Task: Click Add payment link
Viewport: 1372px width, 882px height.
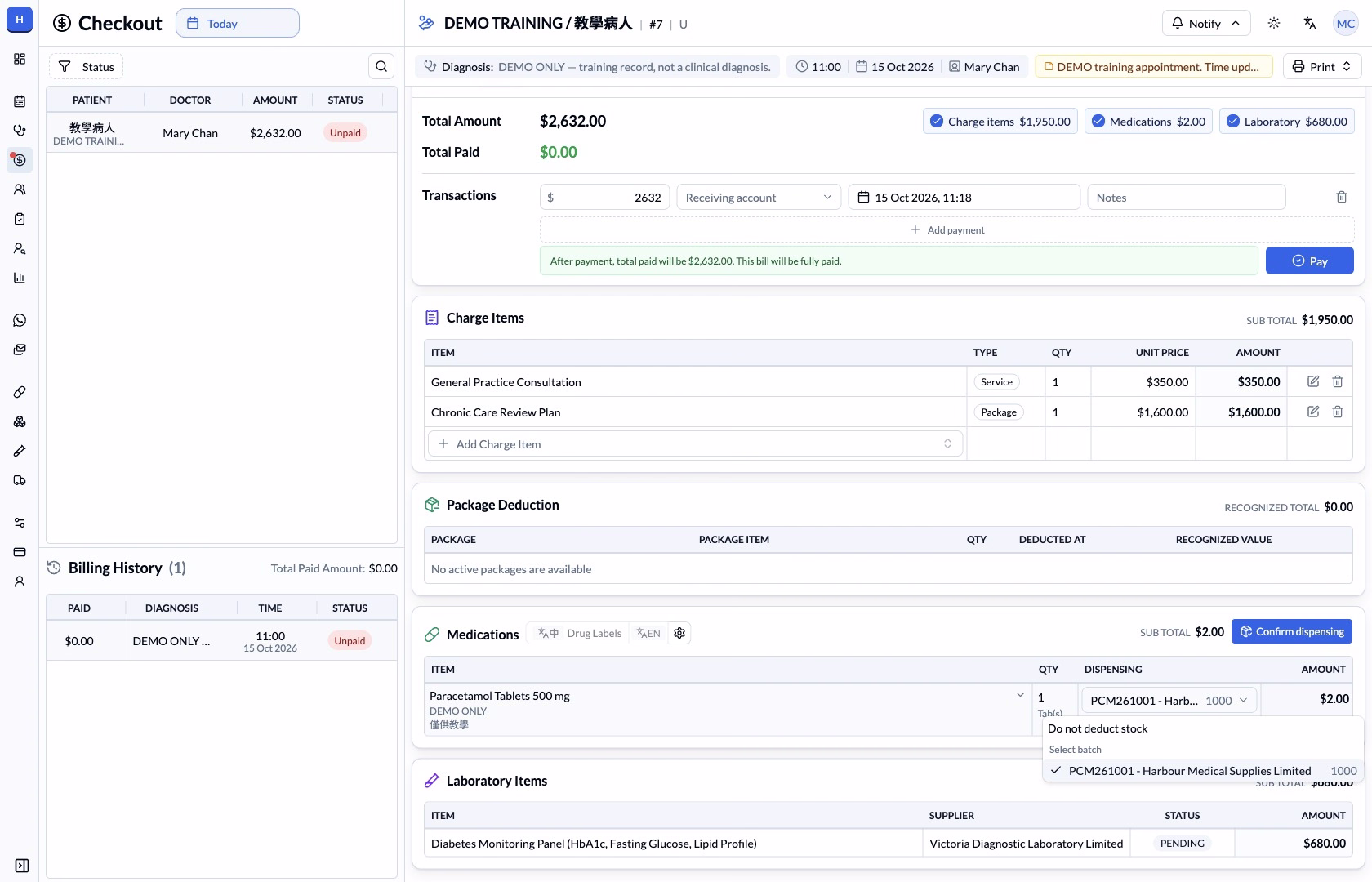Action: [947, 229]
